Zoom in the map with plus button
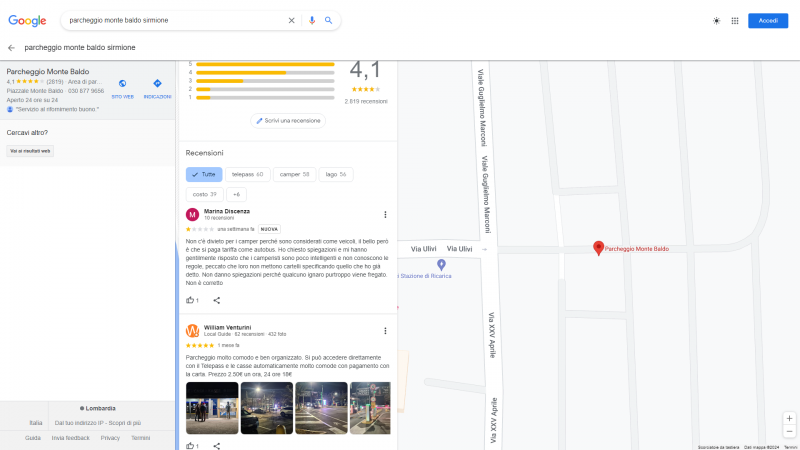This screenshot has width=800, height=450. tap(789, 418)
